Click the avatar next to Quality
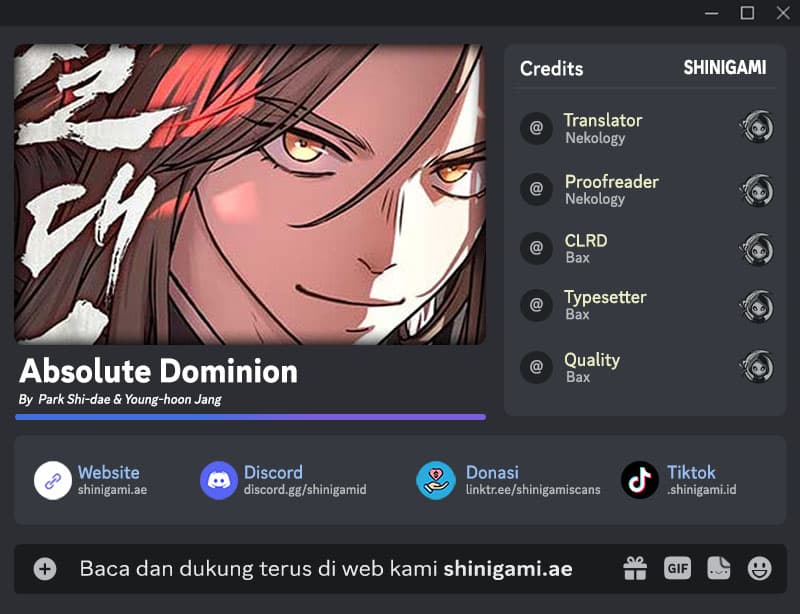The height and width of the screenshot is (614, 800). click(x=756, y=366)
